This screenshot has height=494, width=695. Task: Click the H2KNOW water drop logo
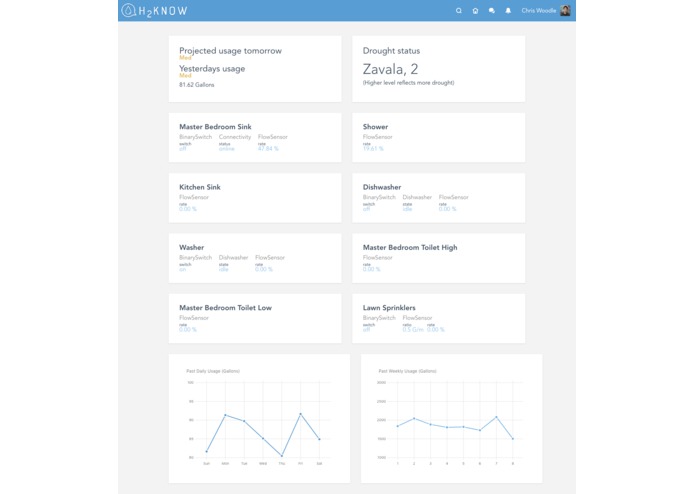[x=129, y=10]
